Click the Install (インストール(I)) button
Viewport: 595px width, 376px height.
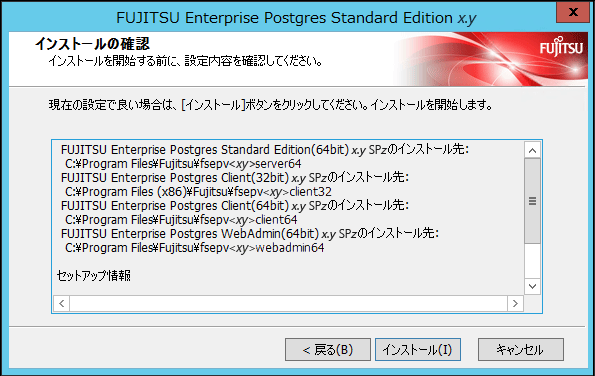[418, 349]
